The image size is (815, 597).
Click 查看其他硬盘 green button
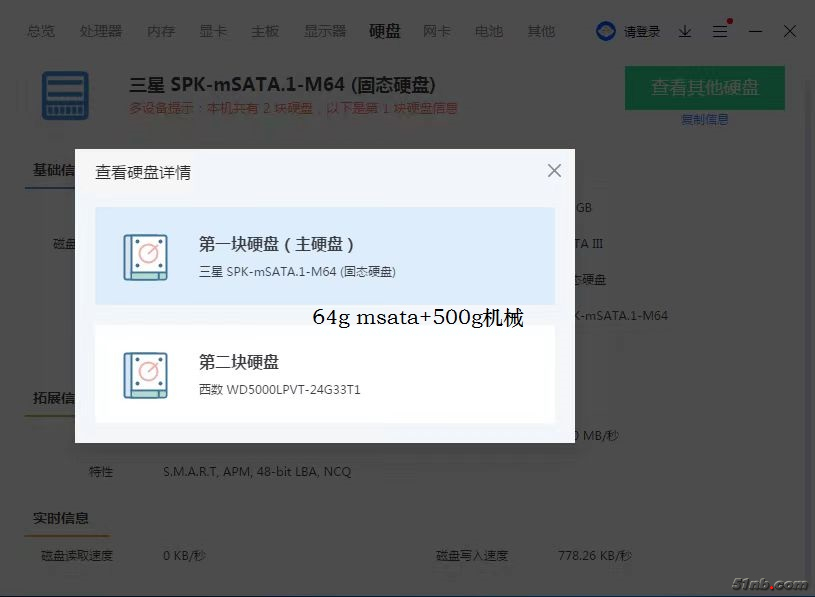(705, 88)
